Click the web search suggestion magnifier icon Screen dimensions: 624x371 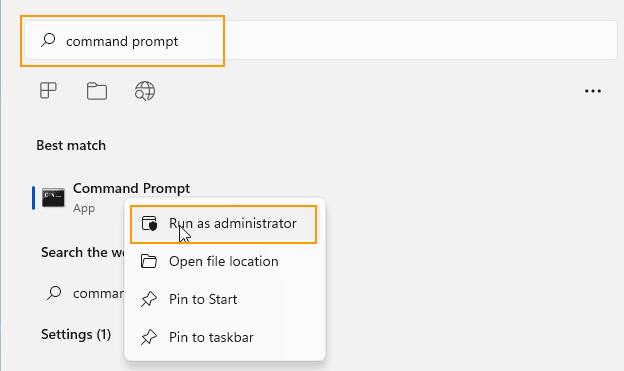[54, 293]
